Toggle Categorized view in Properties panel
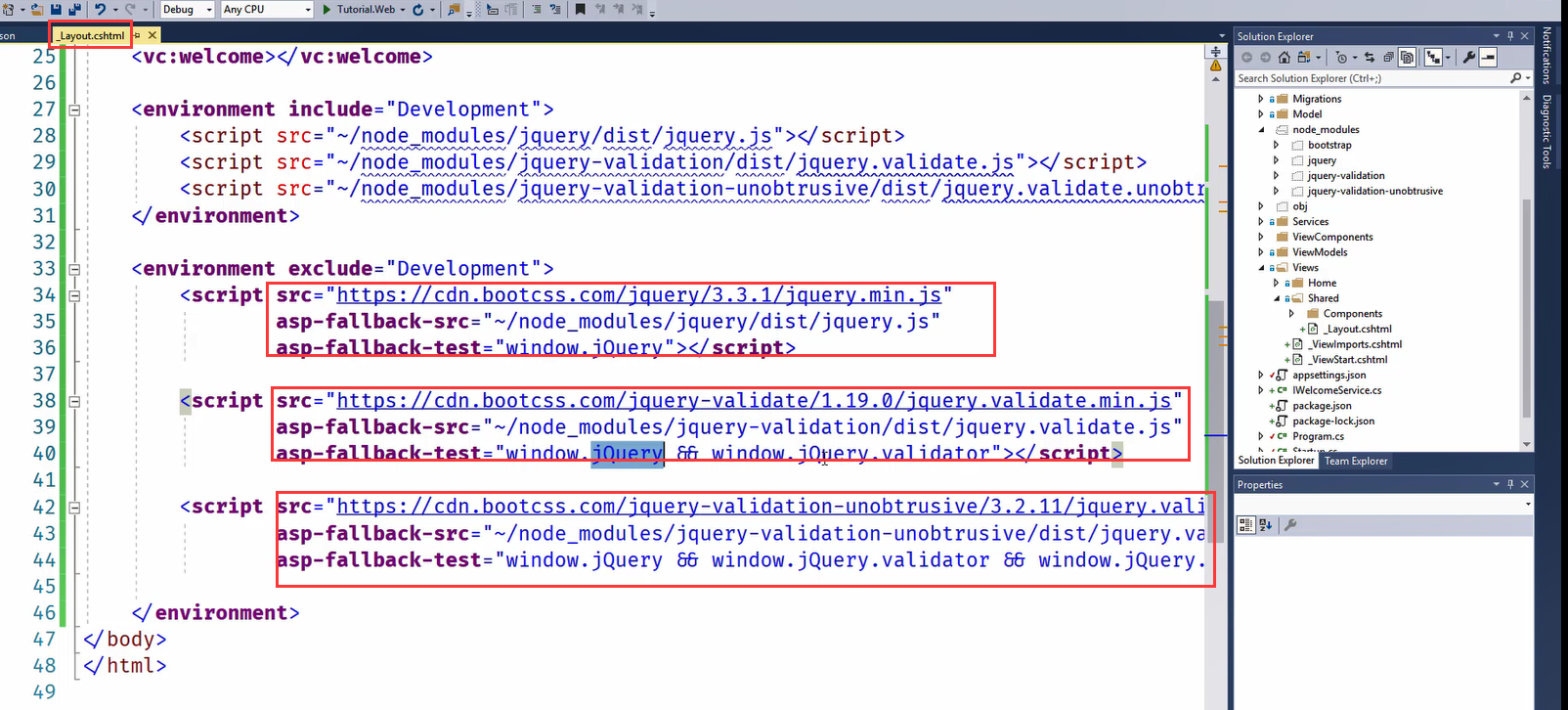This screenshot has height=710, width=1568. pyautogui.click(x=1245, y=525)
